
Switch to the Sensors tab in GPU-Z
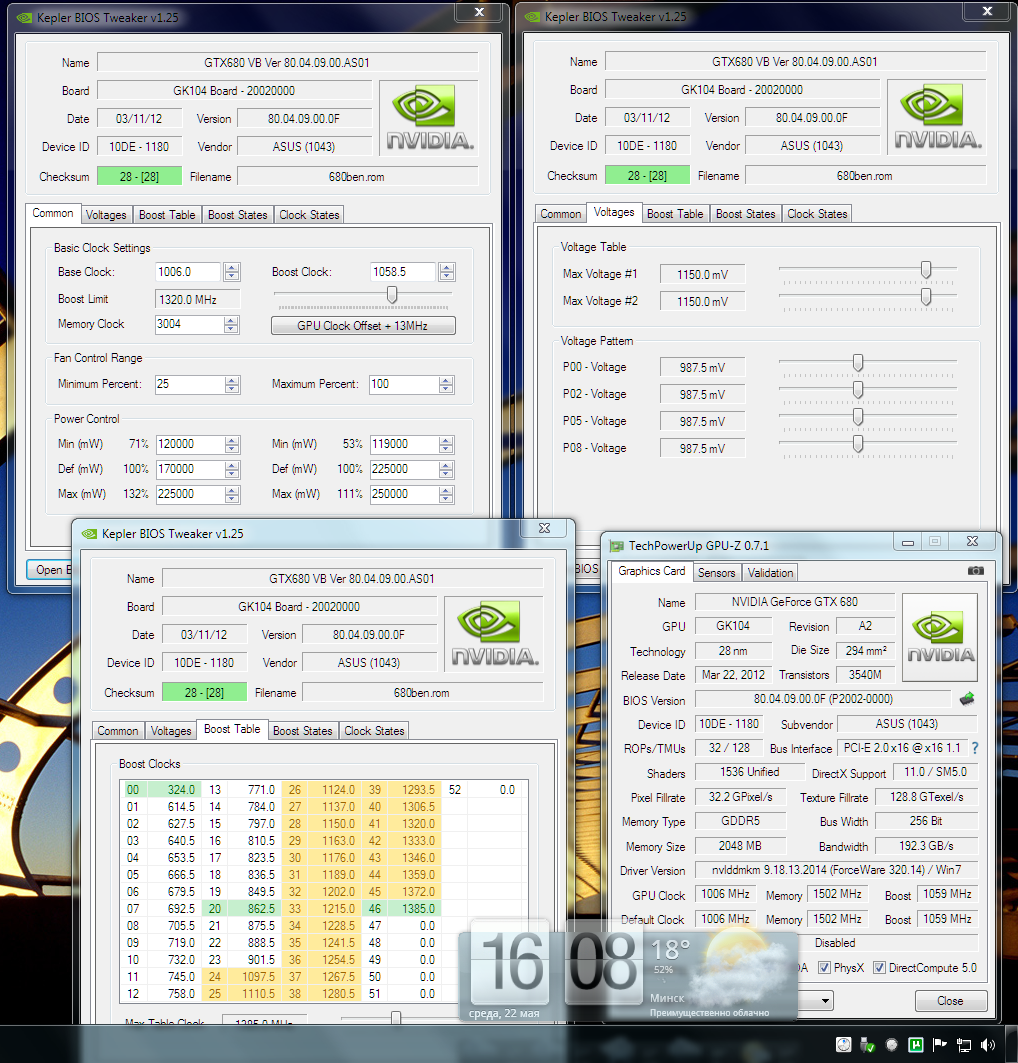coord(716,573)
